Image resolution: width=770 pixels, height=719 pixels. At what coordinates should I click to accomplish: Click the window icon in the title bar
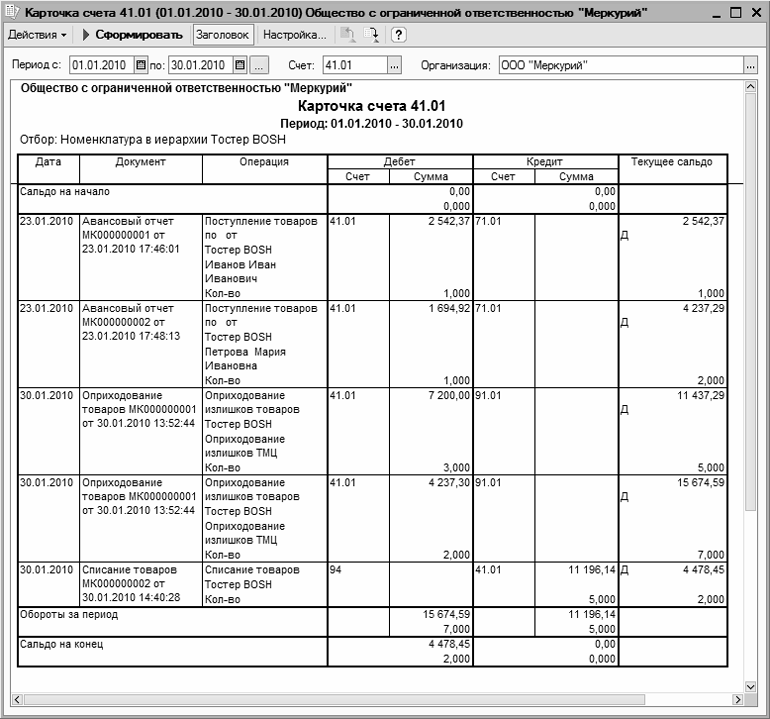pyautogui.click(x=12, y=12)
